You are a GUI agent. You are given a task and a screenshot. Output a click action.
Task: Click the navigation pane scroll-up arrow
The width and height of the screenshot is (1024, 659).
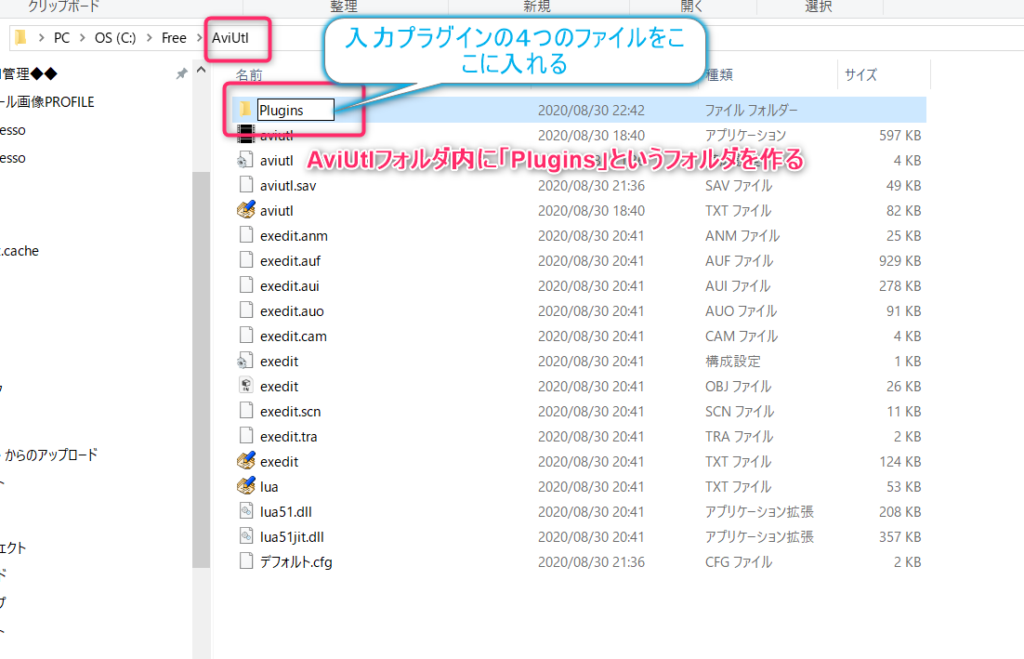pyautogui.click(x=201, y=71)
